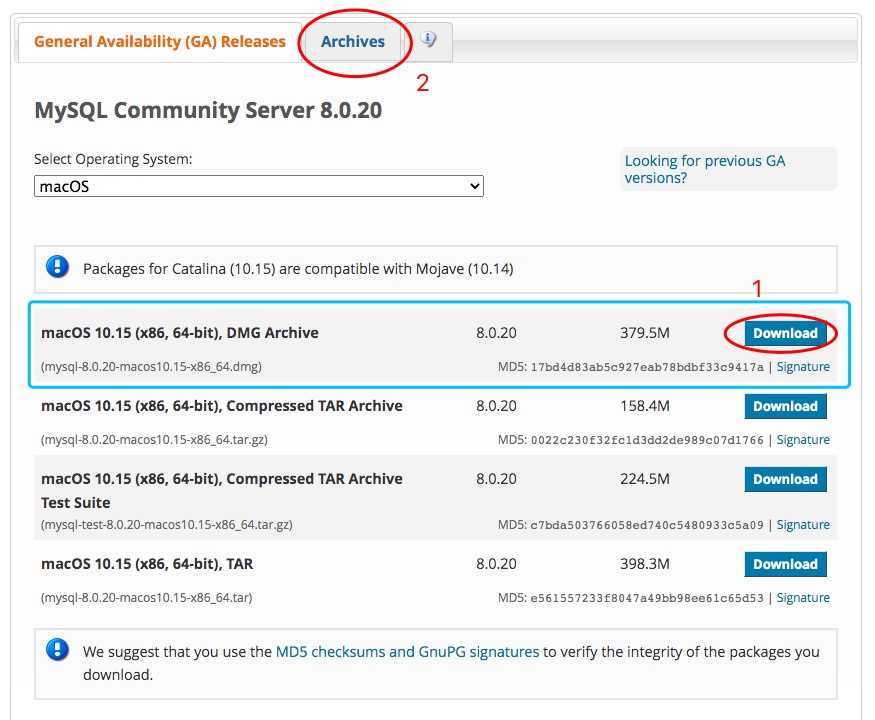Image resolution: width=875 pixels, height=720 pixels.
Task: Open Looking for previous GA versions link
Action: pos(704,169)
